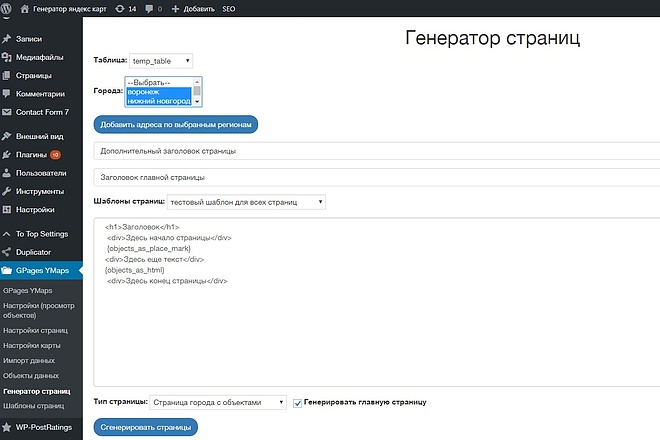Select --Выбрать-- in the cities list
660x440 pixels.
coord(159,83)
